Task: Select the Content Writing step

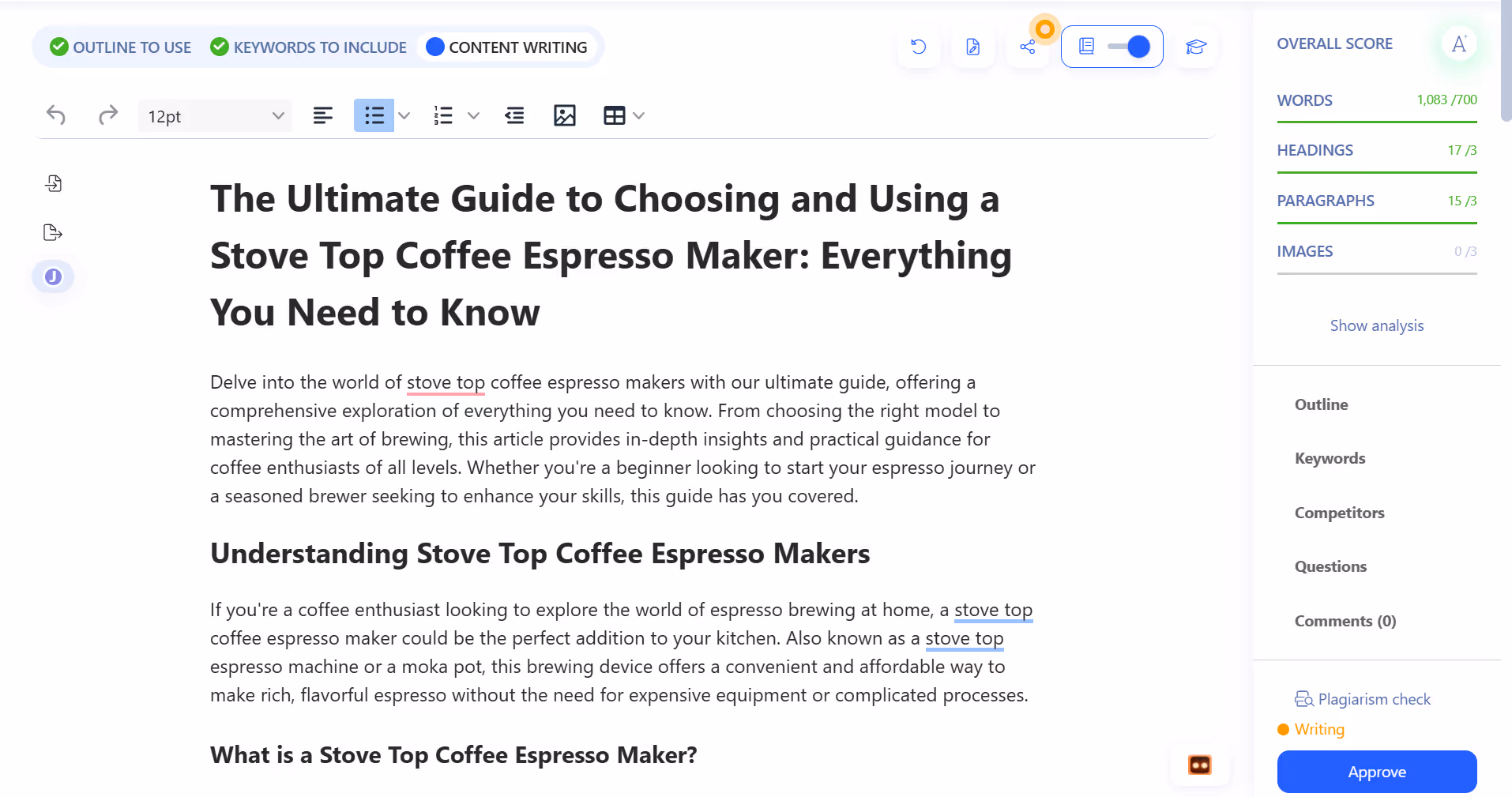Action: tap(506, 47)
